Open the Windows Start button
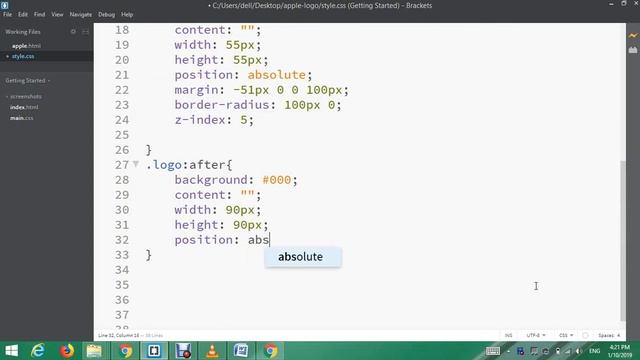640x360 pixels. (x=11, y=351)
